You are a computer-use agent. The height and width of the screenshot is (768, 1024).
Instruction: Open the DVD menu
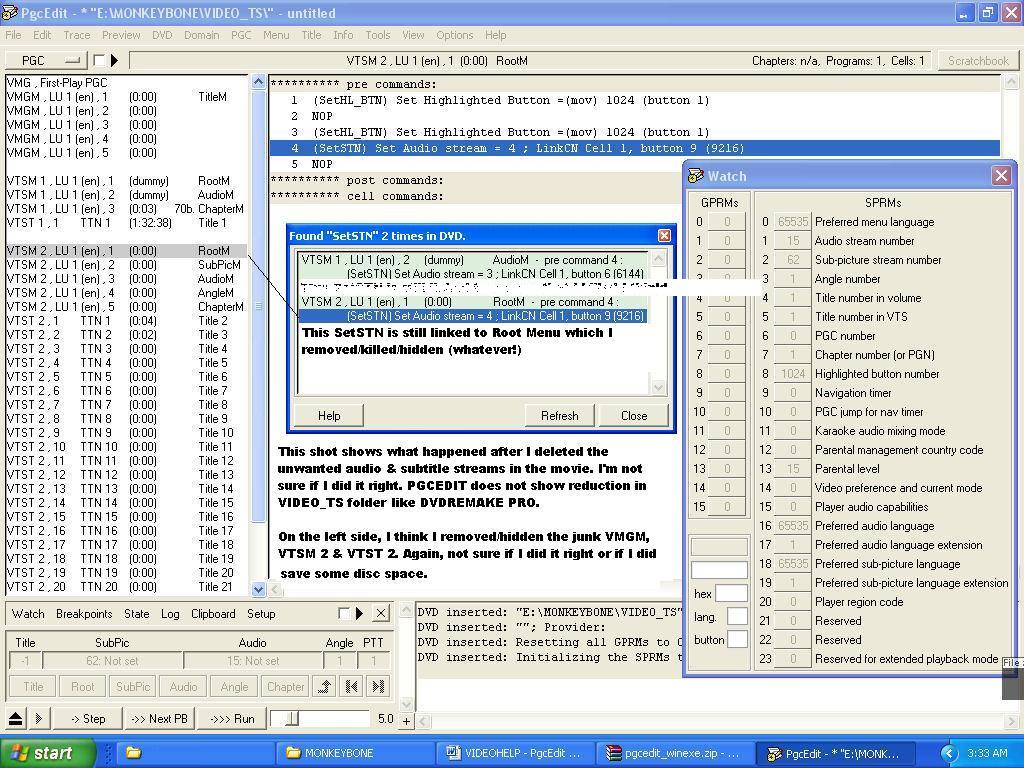[162, 35]
